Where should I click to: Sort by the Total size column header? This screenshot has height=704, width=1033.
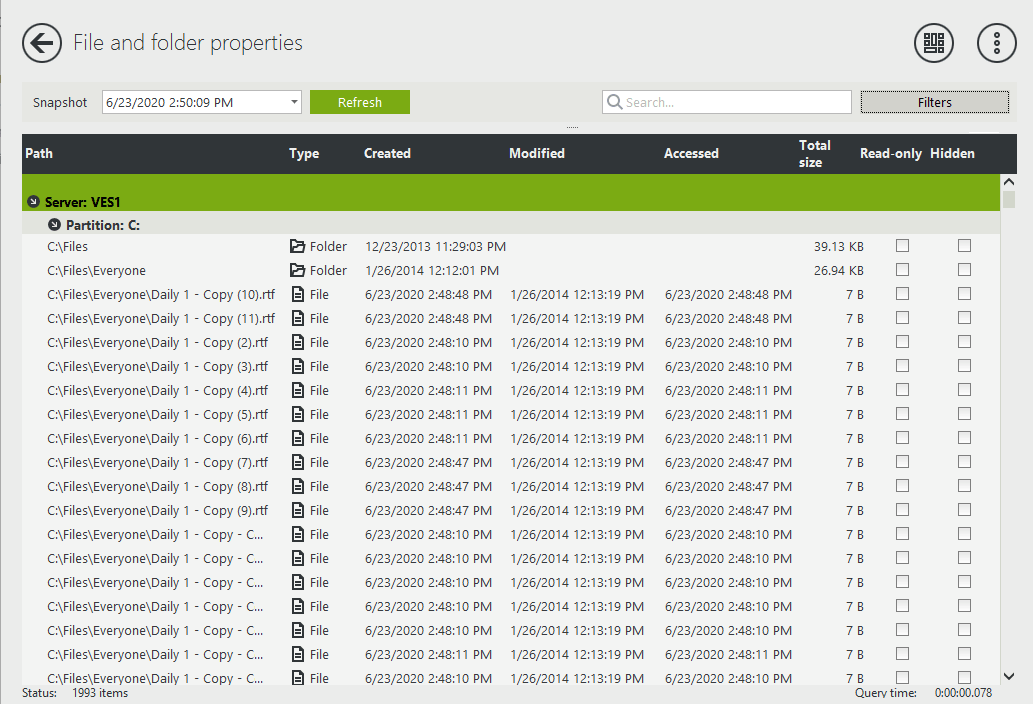pos(814,154)
